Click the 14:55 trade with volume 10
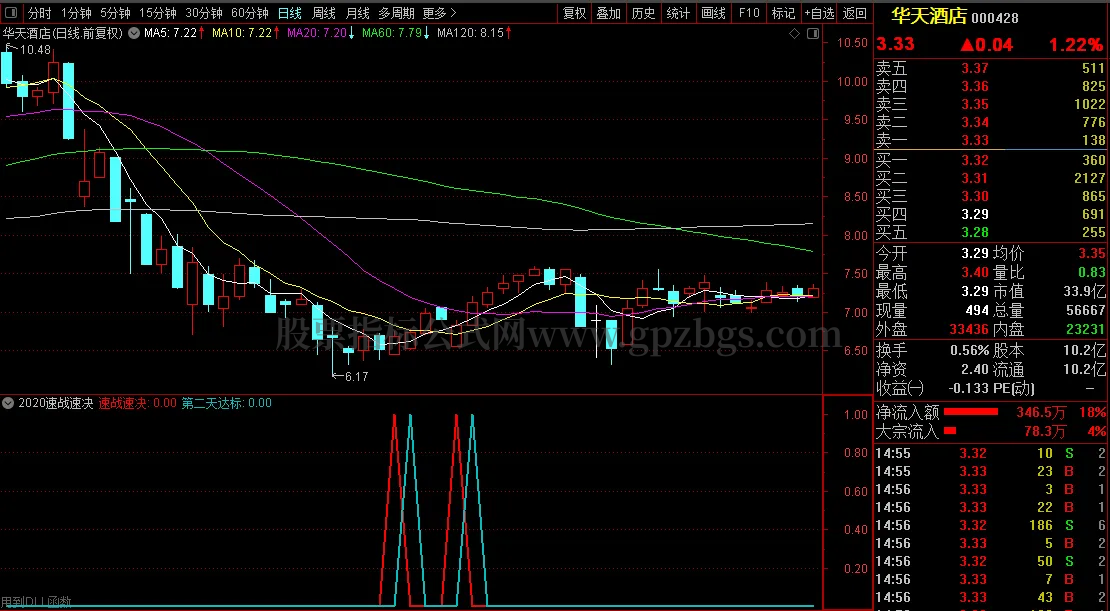1110x611 pixels. [x=991, y=453]
